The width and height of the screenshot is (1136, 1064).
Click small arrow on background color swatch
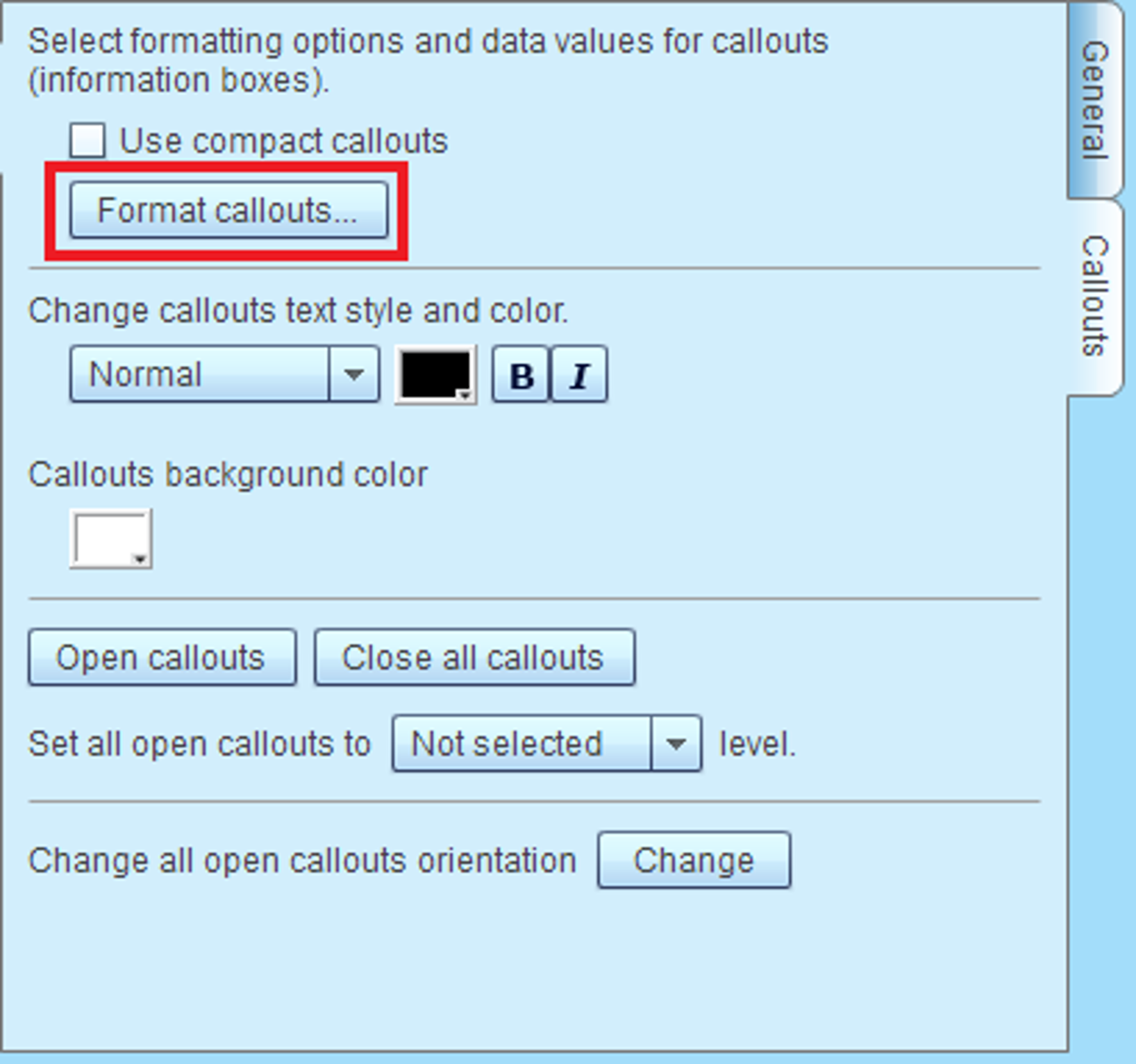(140, 559)
